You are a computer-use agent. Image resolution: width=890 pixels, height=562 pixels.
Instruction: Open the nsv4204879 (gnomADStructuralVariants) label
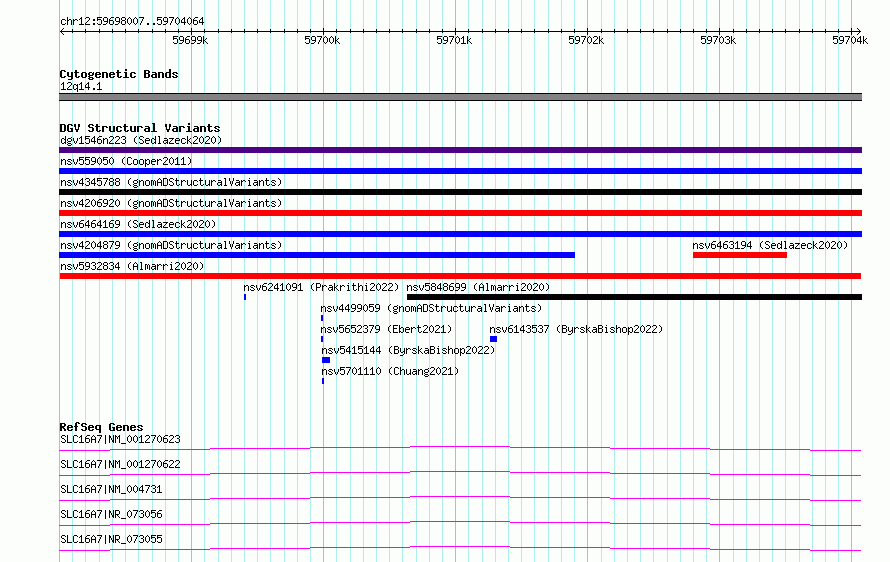171,245
